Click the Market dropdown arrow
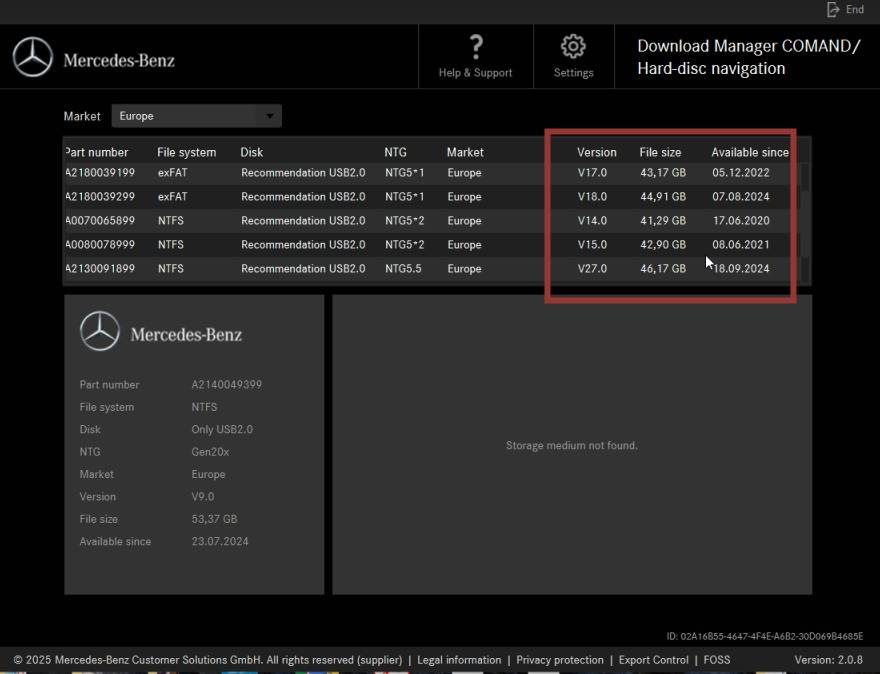Screen dimensions: 880x674 pyautogui.click(x=270, y=116)
